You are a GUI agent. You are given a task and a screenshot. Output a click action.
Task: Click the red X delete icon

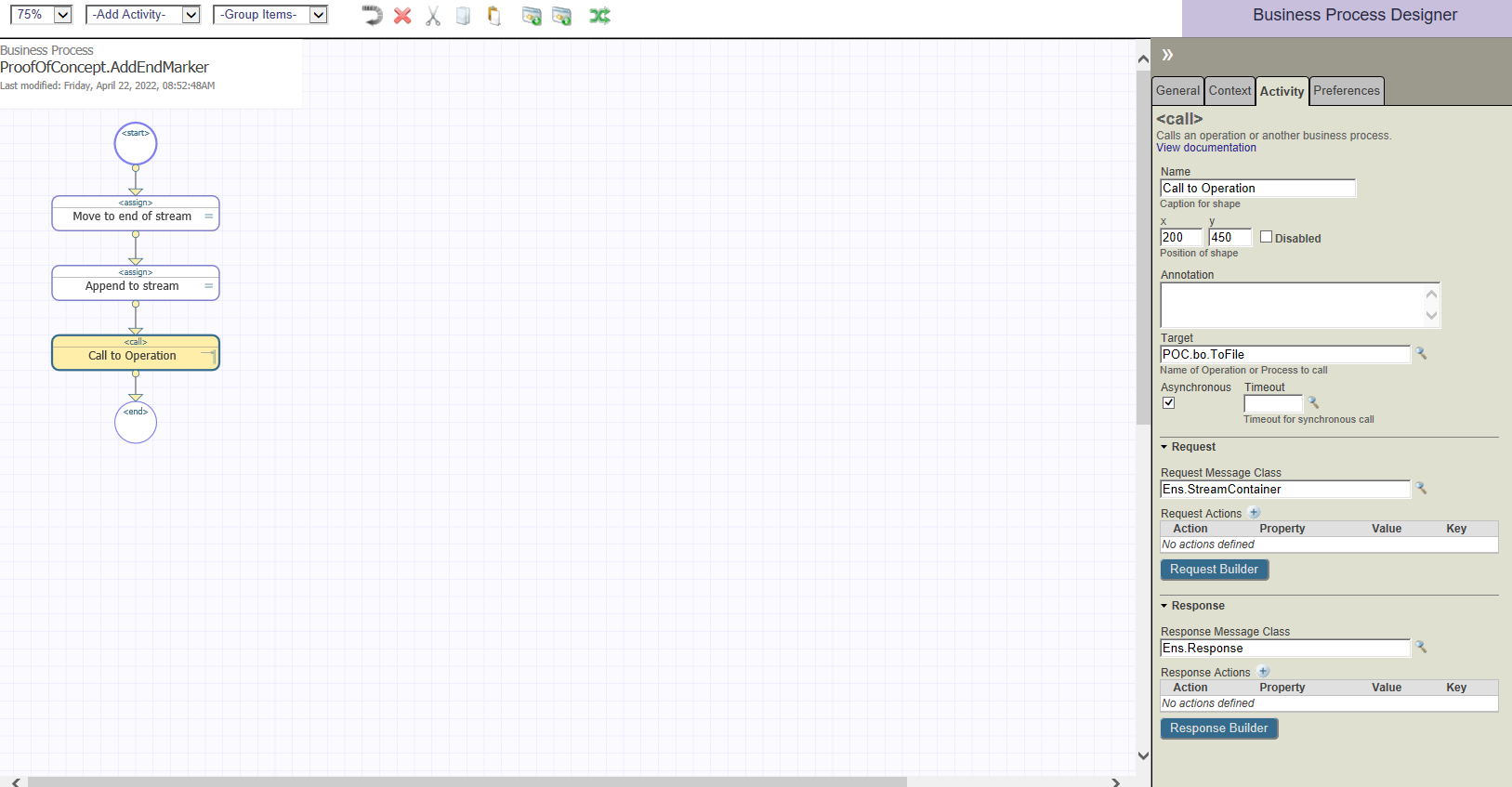click(x=402, y=16)
